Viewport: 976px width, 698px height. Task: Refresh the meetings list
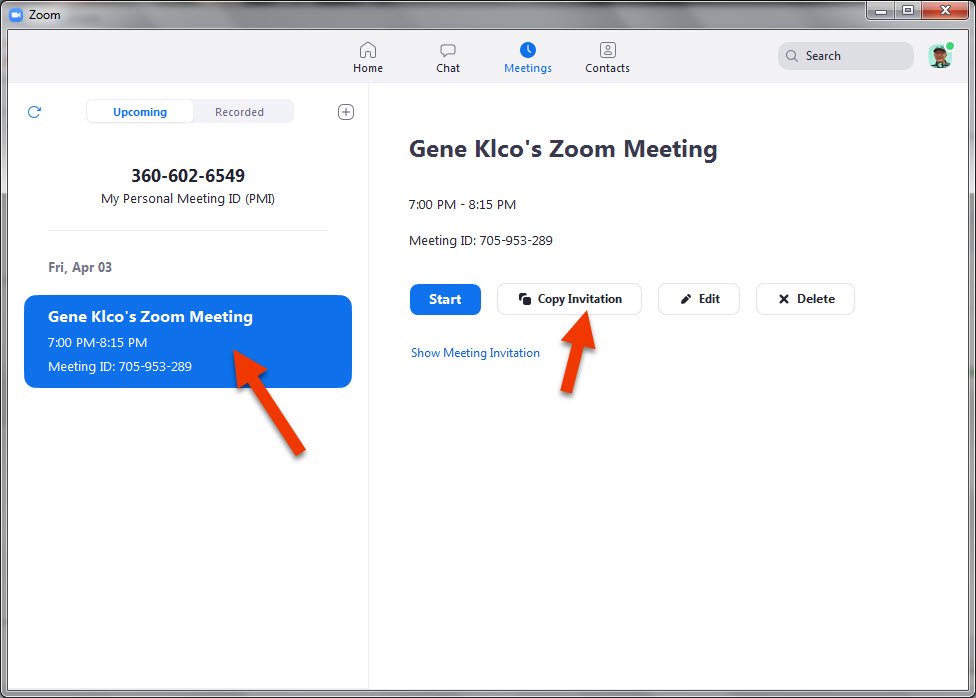point(34,112)
